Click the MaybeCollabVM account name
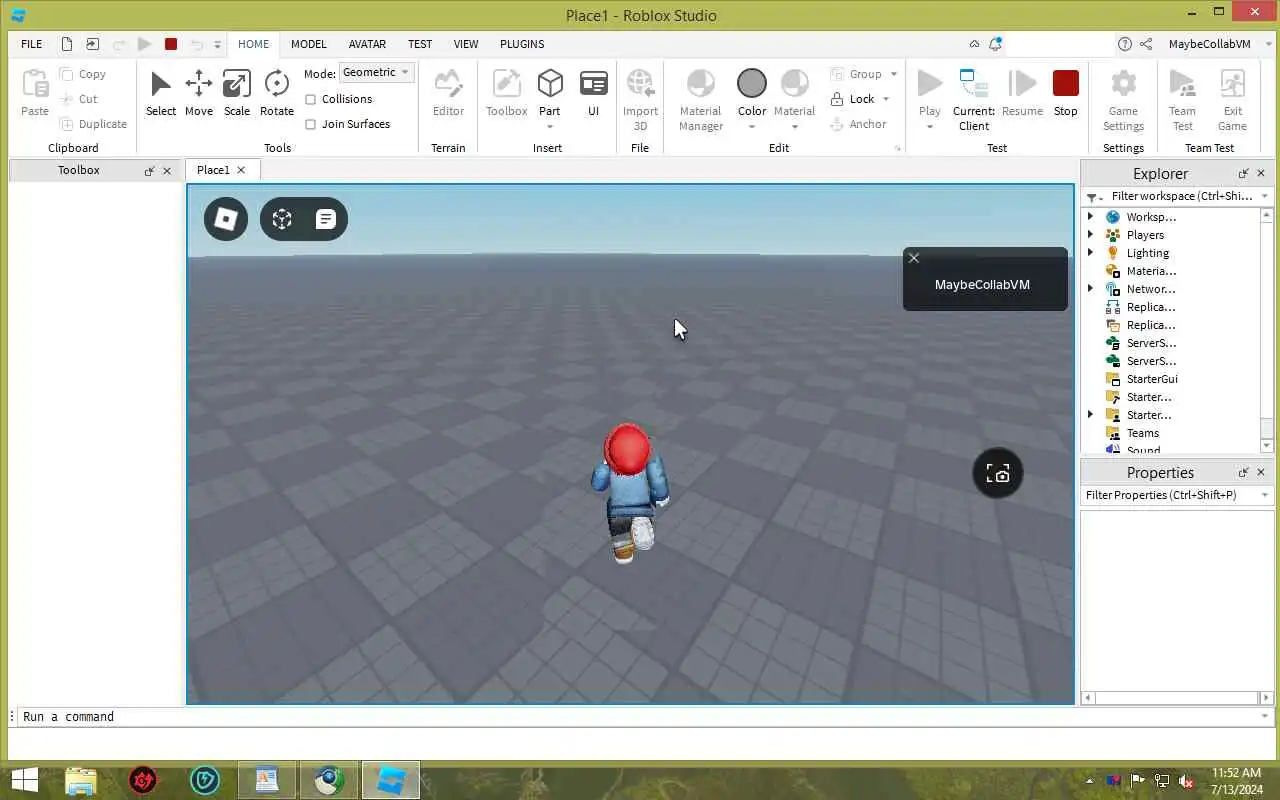This screenshot has height=800, width=1280. tap(1209, 44)
